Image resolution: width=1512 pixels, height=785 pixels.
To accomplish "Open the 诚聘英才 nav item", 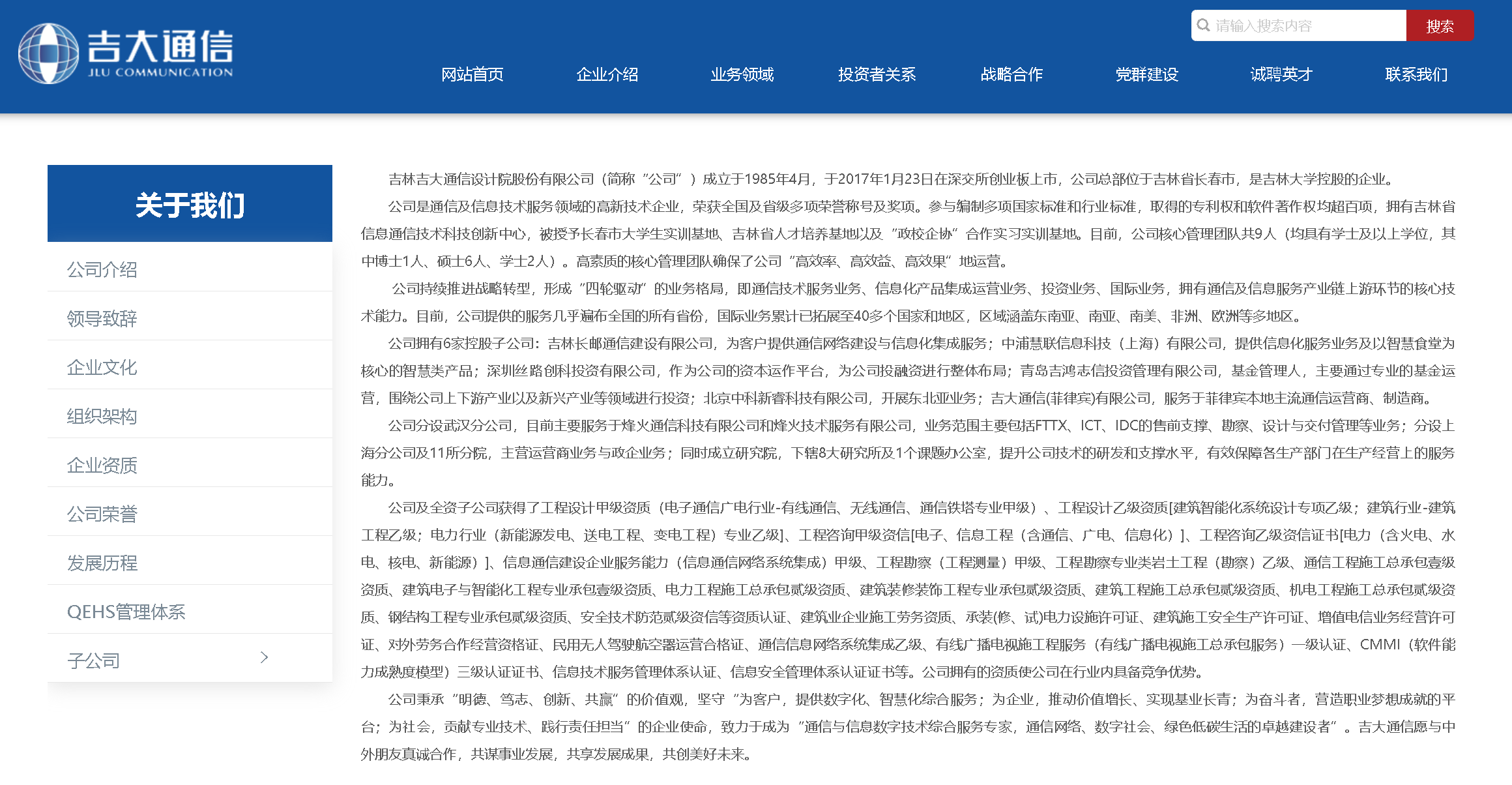I will pyautogui.click(x=1281, y=74).
